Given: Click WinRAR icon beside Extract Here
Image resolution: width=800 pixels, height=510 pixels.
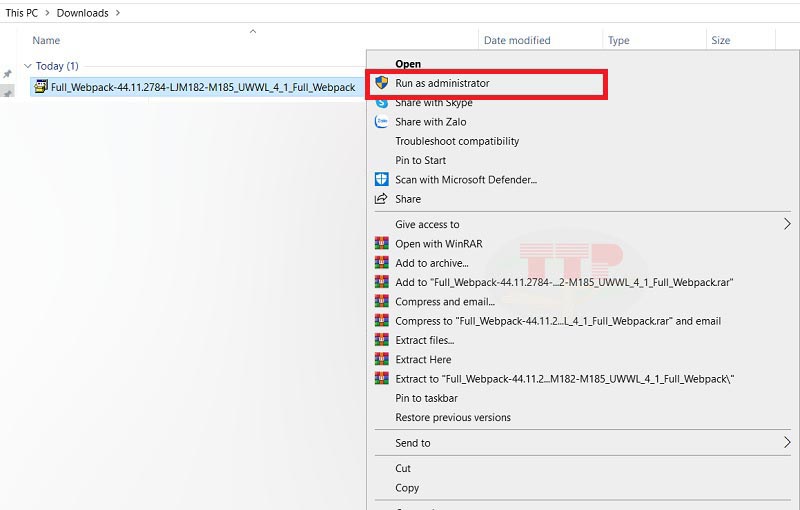Looking at the screenshot, I should point(381,359).
